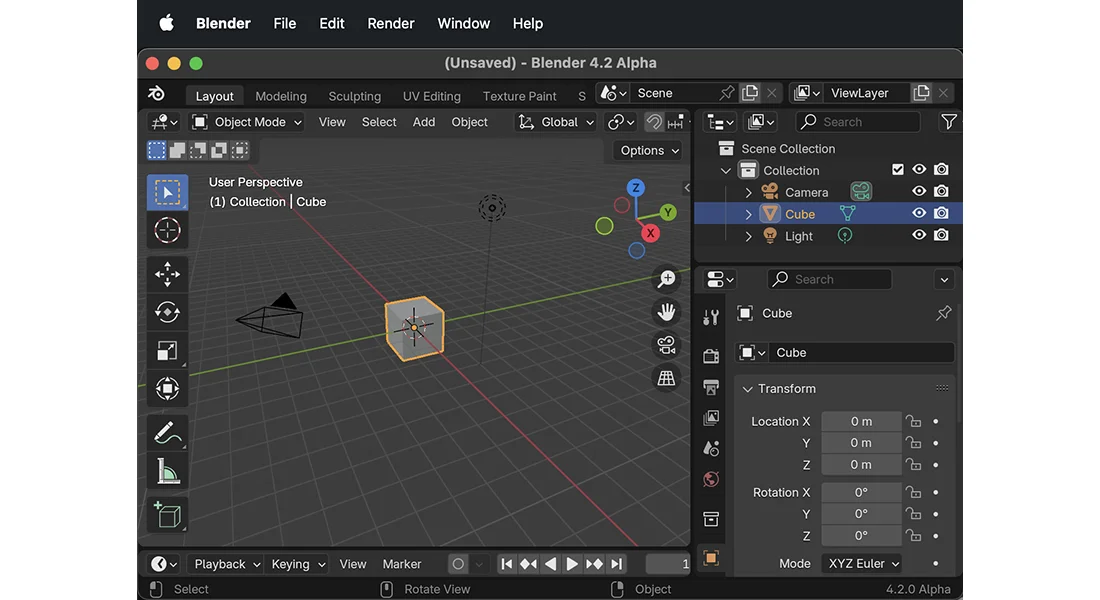Click the new scene copy icon
This screenshot has width=1100, height=600.
pyautogui.click(x=750, y=93)
